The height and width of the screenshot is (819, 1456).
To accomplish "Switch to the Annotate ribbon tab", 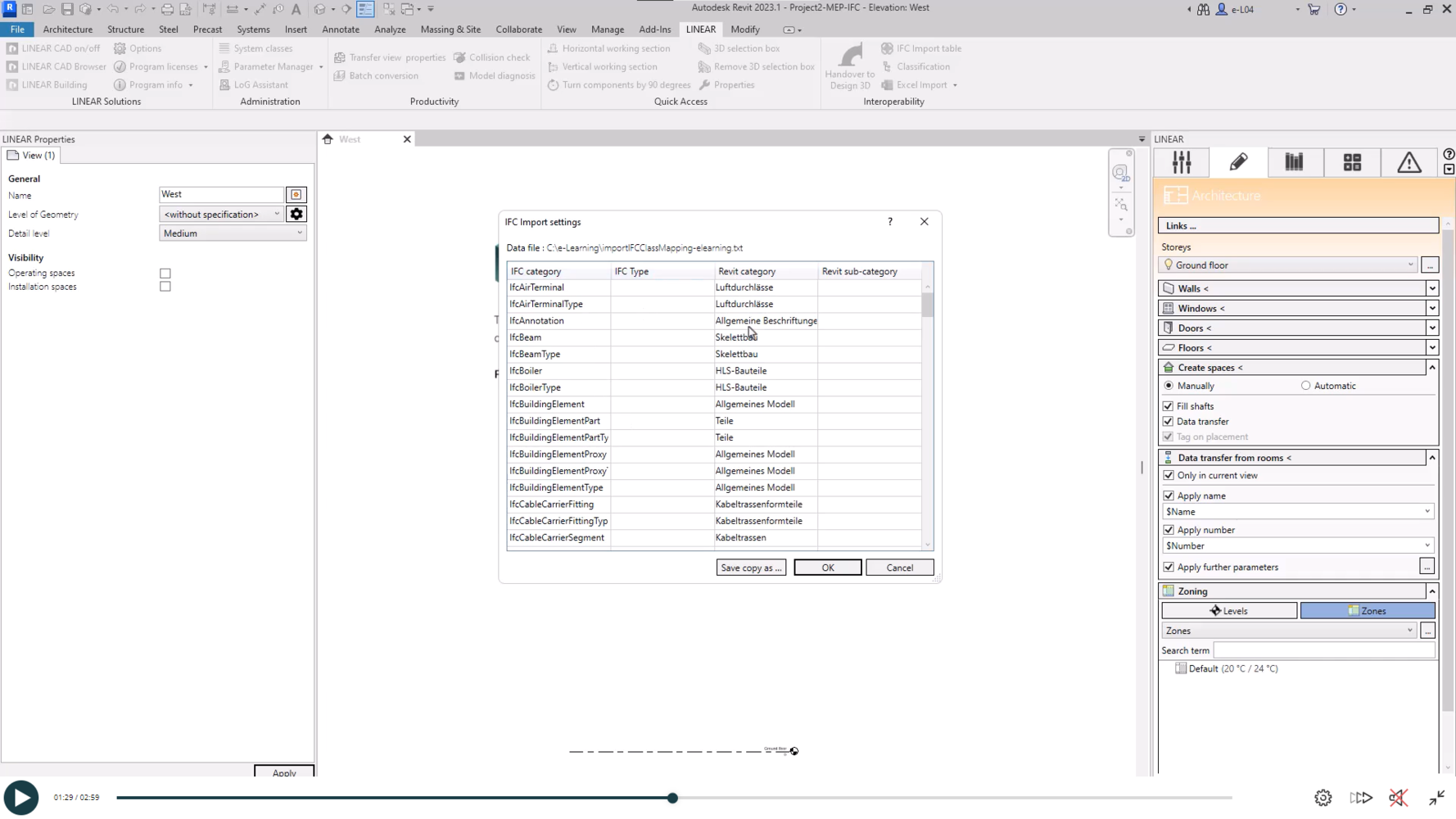I will [x=341, y=29].
